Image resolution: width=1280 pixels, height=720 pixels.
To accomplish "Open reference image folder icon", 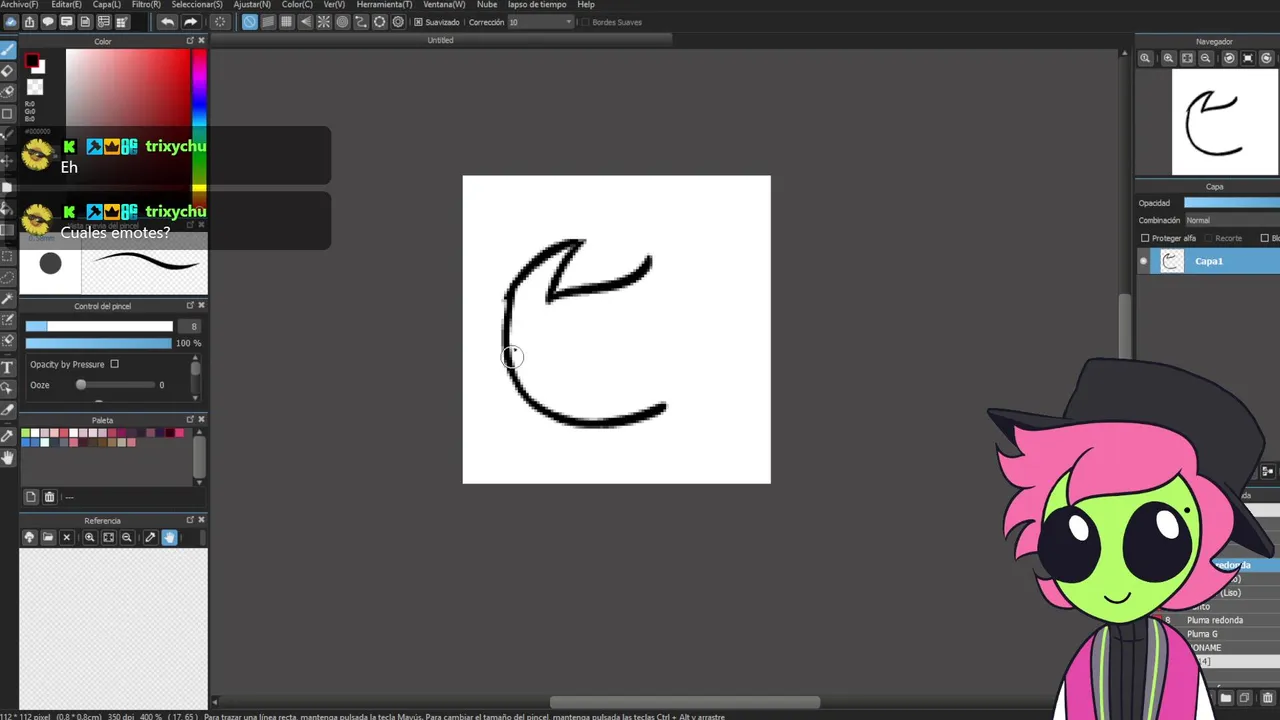I will [47, 537].
